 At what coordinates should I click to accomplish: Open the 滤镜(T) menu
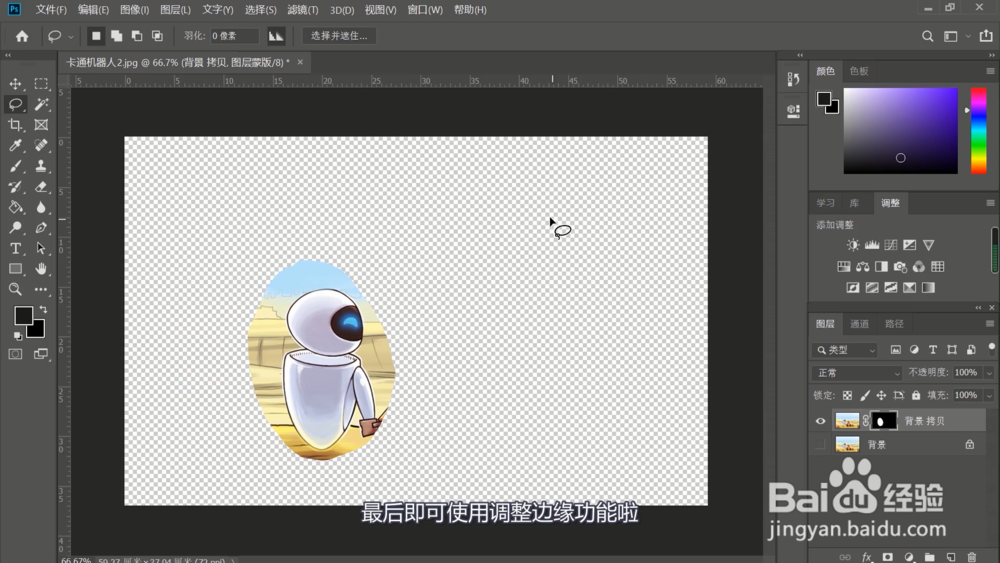pos(303,10)
